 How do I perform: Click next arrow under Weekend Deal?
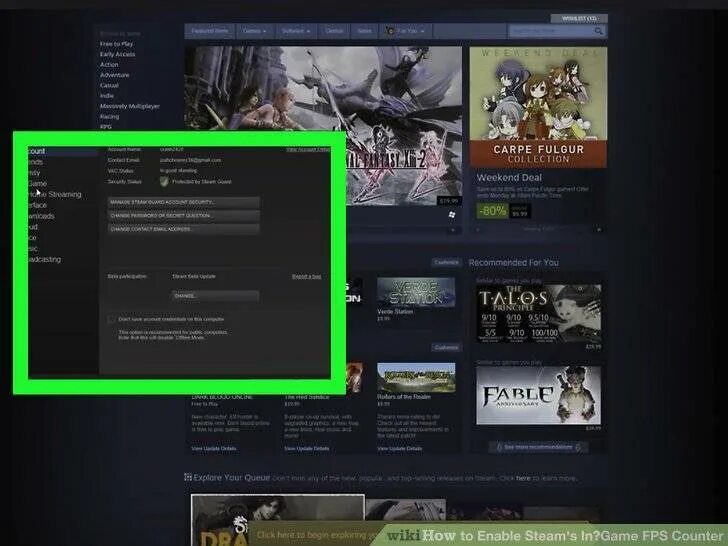(x=598, y=229)
